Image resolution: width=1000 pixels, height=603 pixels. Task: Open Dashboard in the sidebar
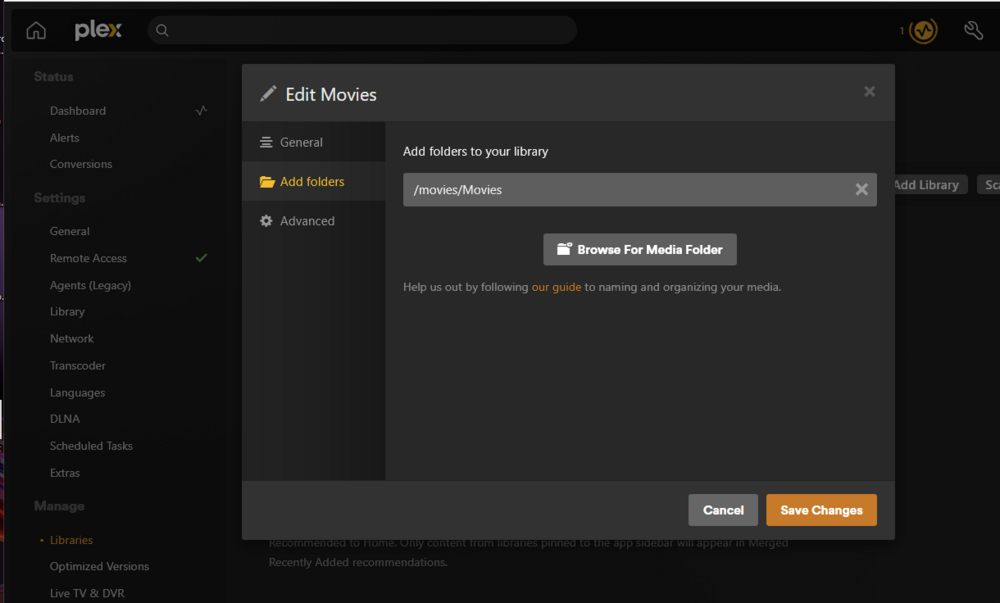(78, 110)
